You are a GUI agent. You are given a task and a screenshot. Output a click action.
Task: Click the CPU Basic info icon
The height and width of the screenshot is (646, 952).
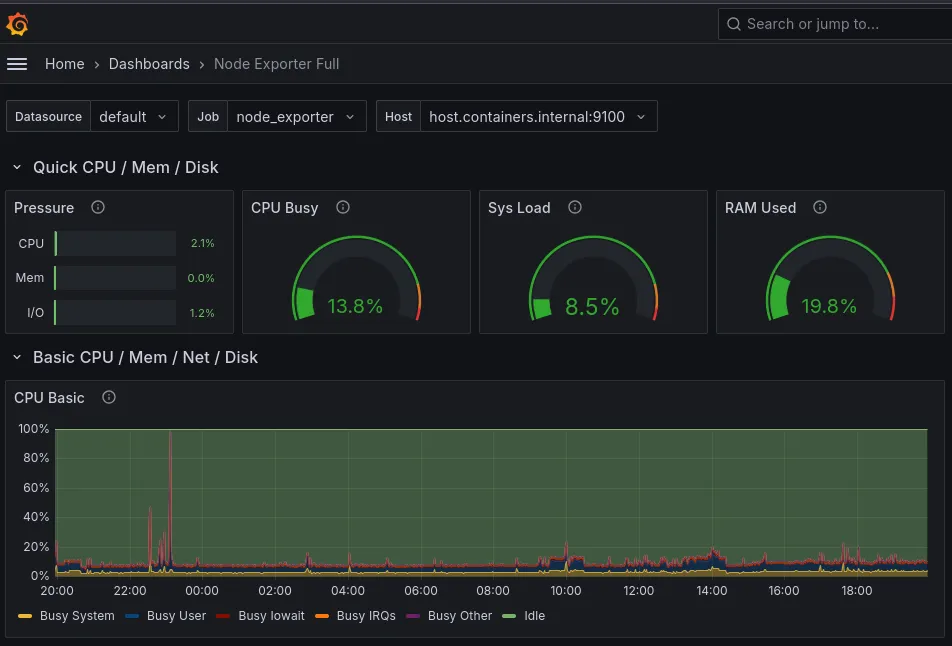[x=108, y=397]
